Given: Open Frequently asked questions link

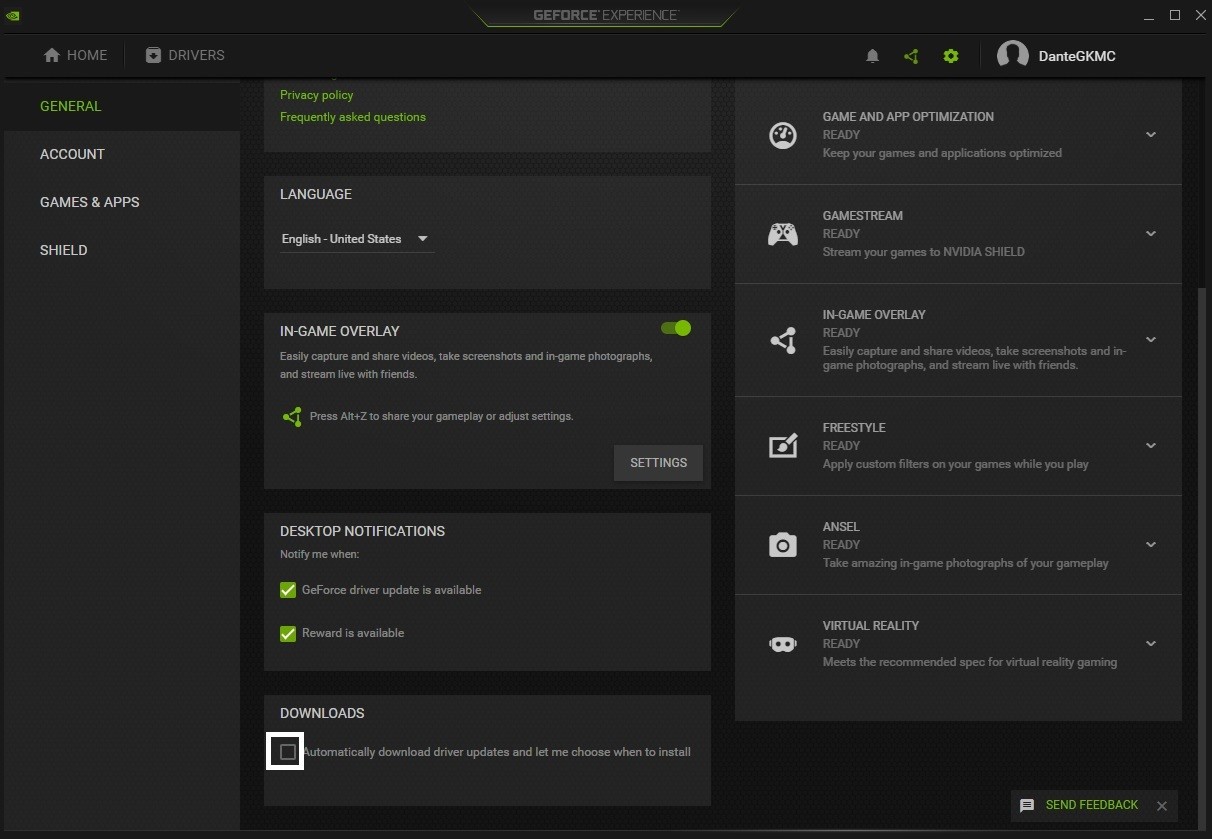Looking at the screenshot, I should pyautogui.click(x=353, y=117).
